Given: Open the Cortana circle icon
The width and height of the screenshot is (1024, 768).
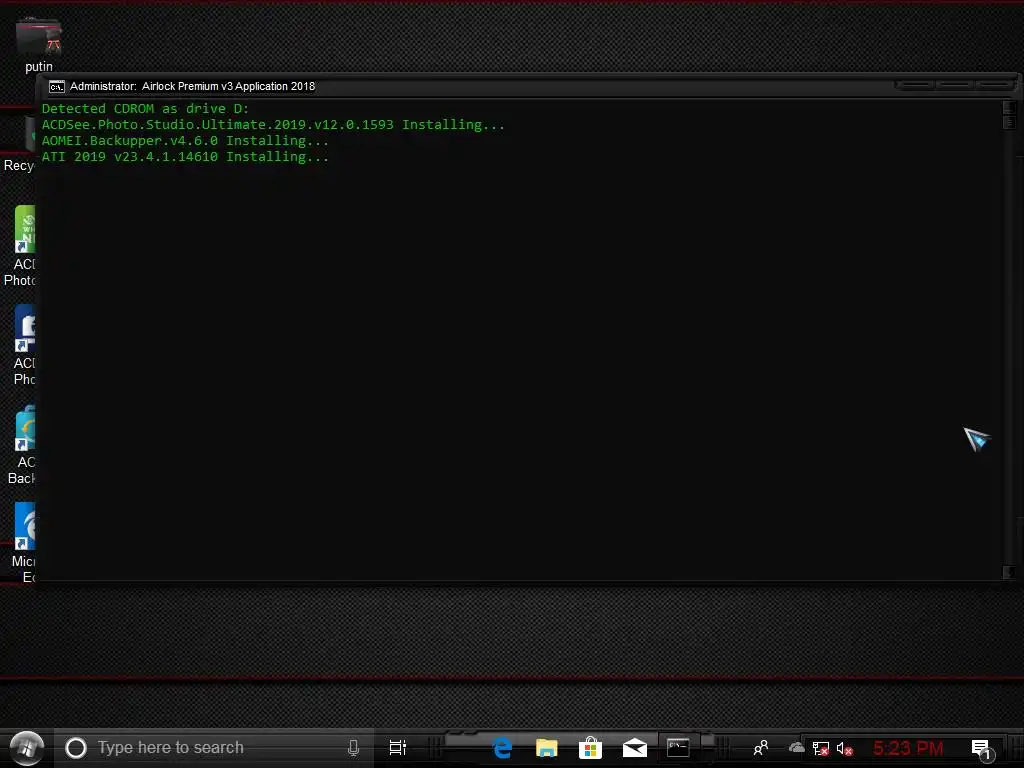Looking at the screenshot, I should pyautogui.click(x=76, y=748).
